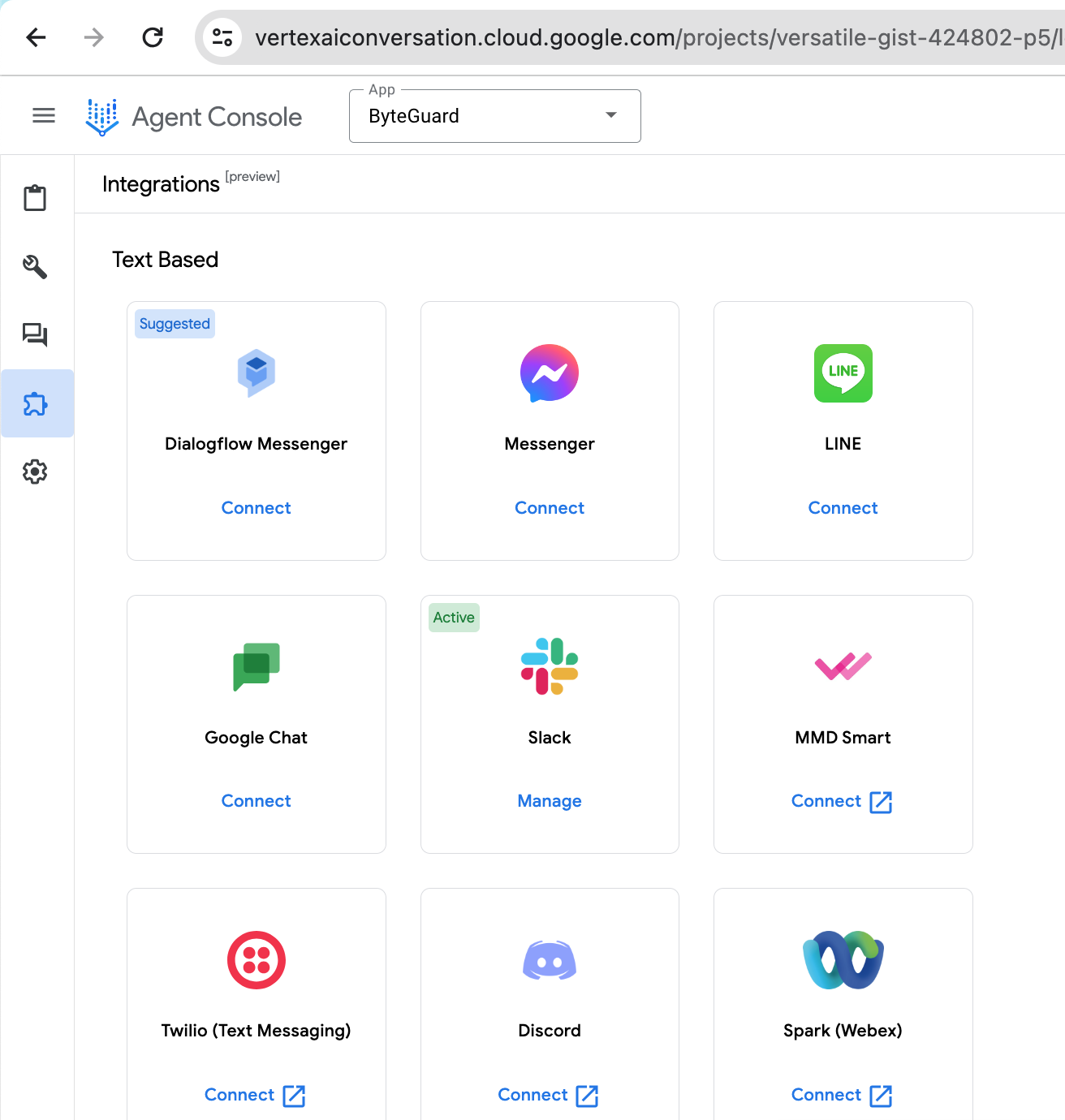Connect the Google Chat integration
This screenshot has width=1065, height=1120.
[x=257, y=801]
